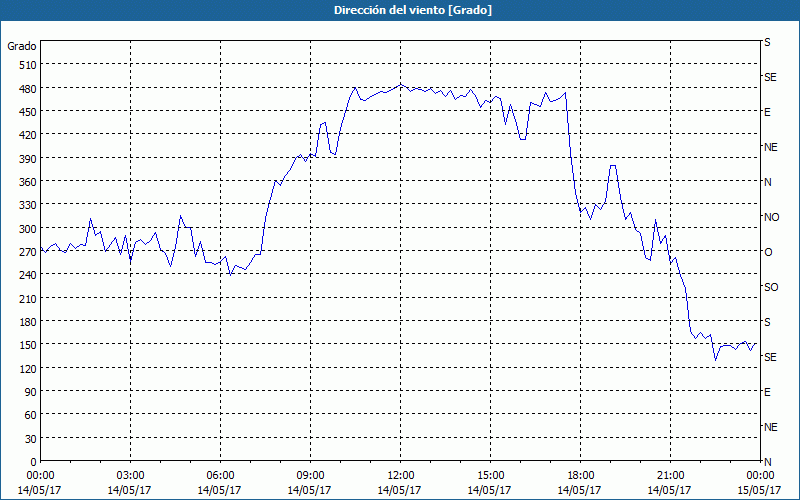Click the 450 y-axis value
The height and width of the screenshot is (500, 800).
(28, 112)
